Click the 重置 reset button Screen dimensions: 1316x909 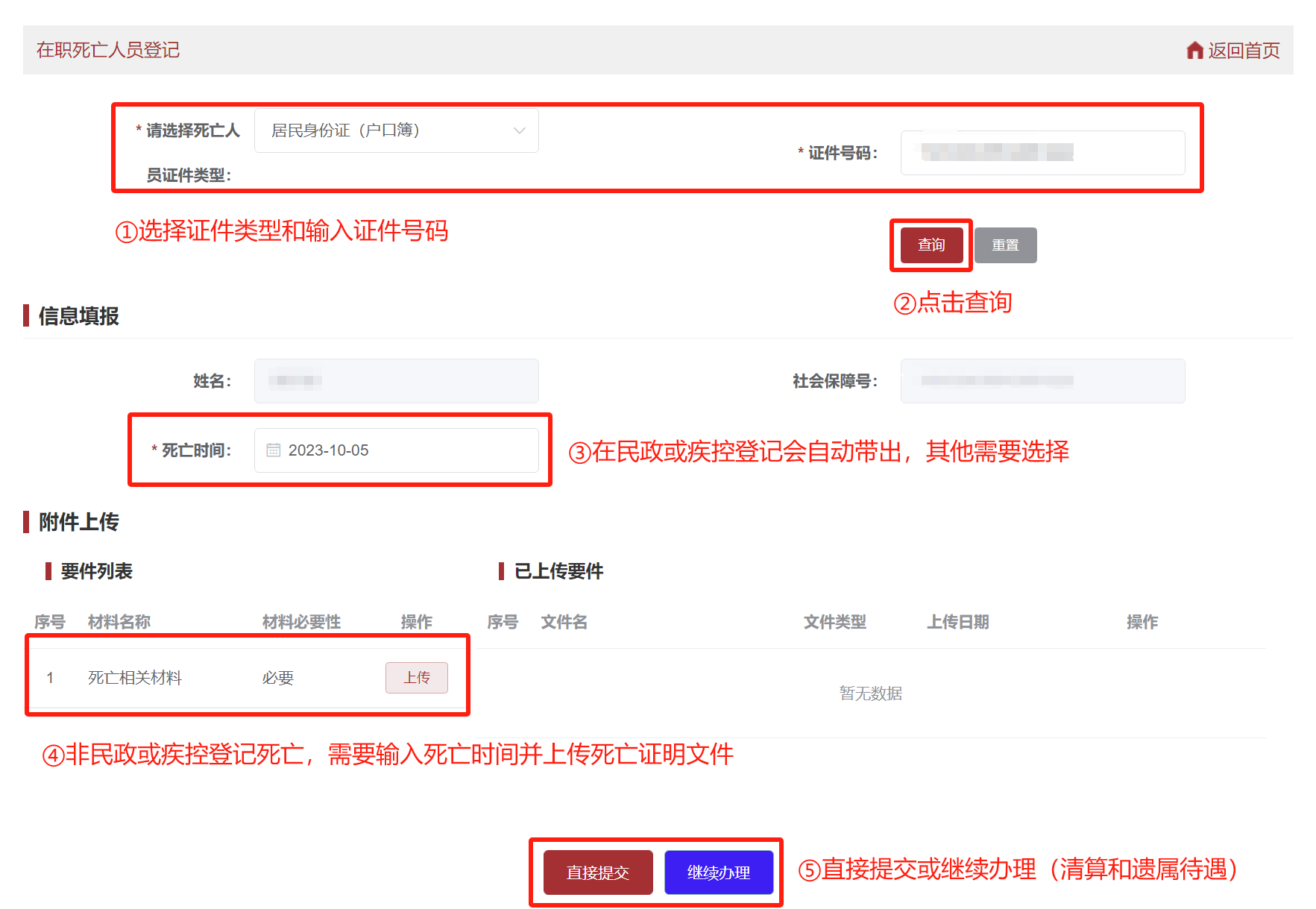click(x=1005, y=245)
